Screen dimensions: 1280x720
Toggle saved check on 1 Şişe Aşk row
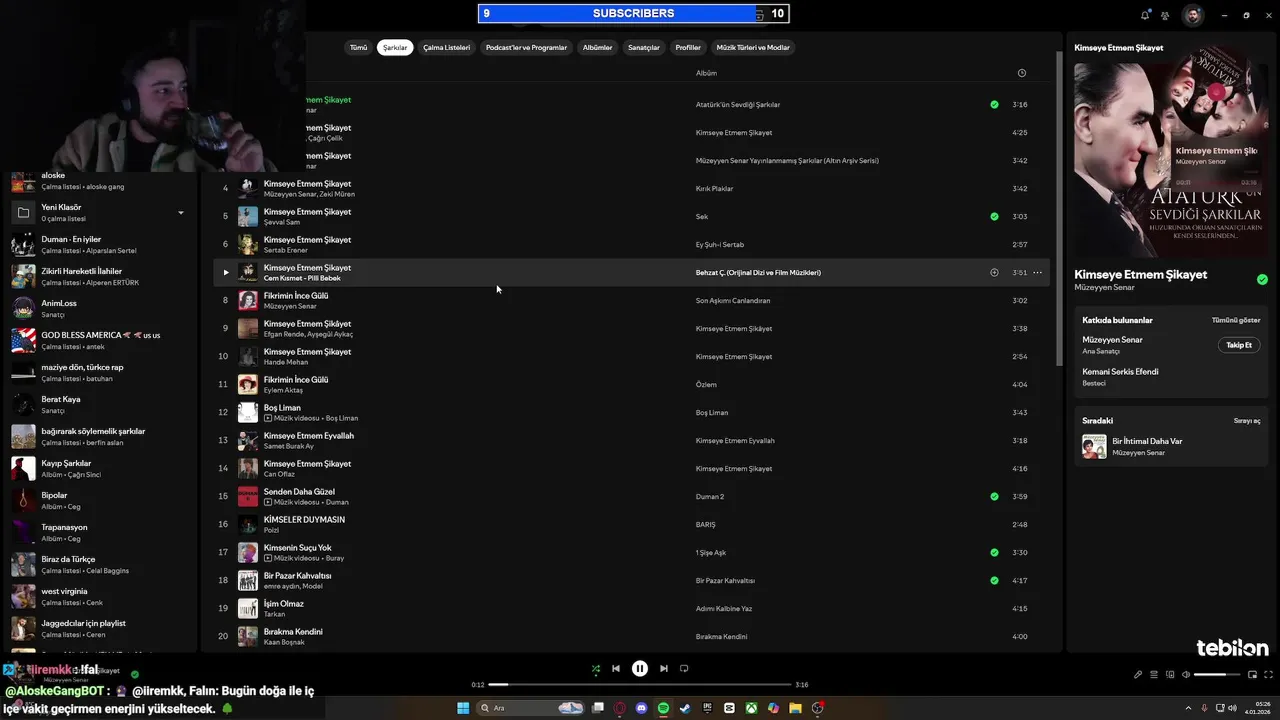[994, 552]
